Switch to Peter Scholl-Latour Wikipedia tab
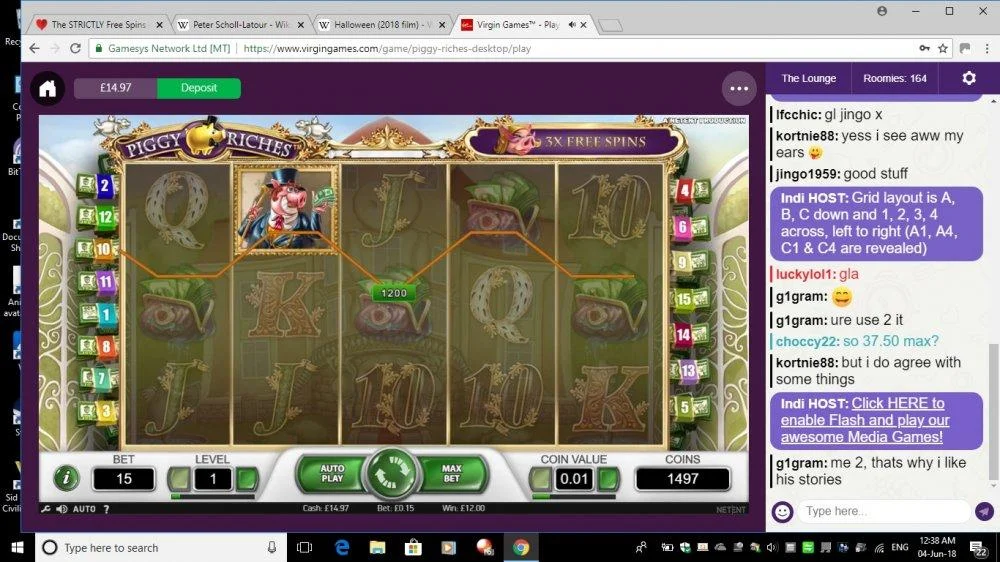Image resolution: width=1000 pixels, height=562 pixels. point(241,25)
